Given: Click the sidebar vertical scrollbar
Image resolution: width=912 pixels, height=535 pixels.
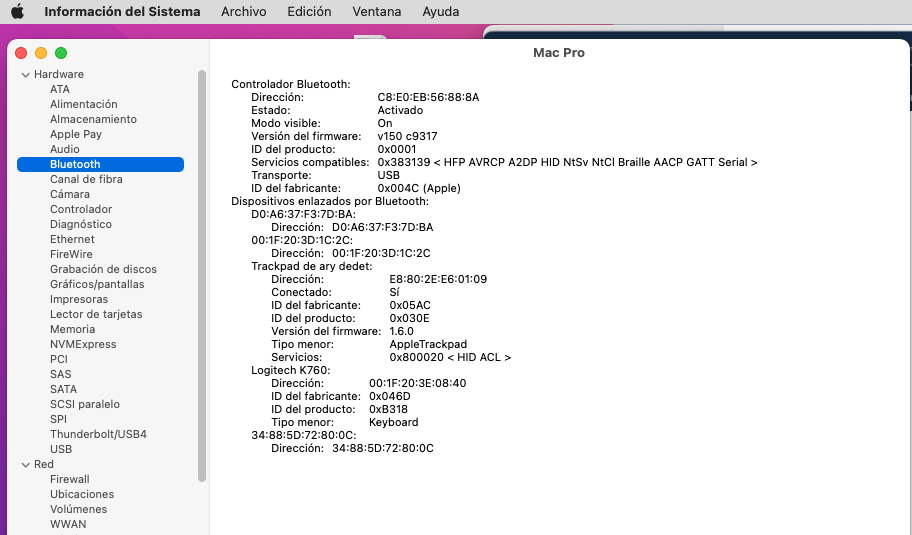Looking at the screenshot, I should [x=202, y=276].
